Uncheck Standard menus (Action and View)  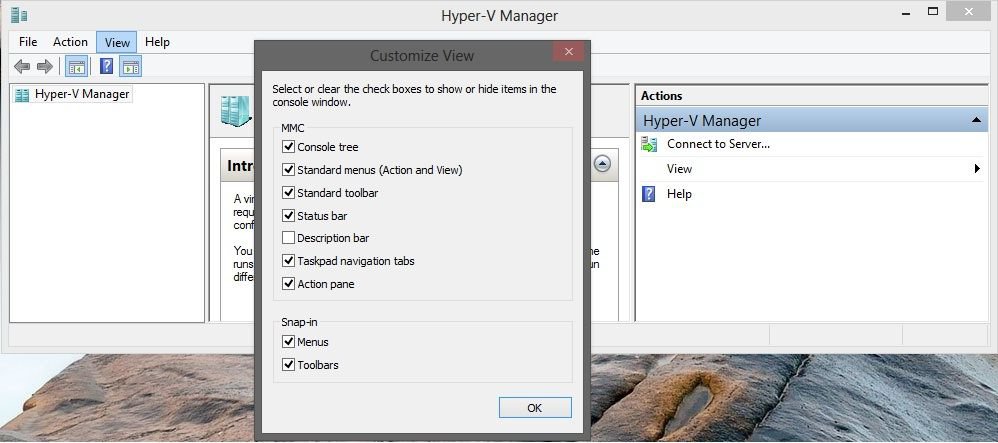pos(288,170)
